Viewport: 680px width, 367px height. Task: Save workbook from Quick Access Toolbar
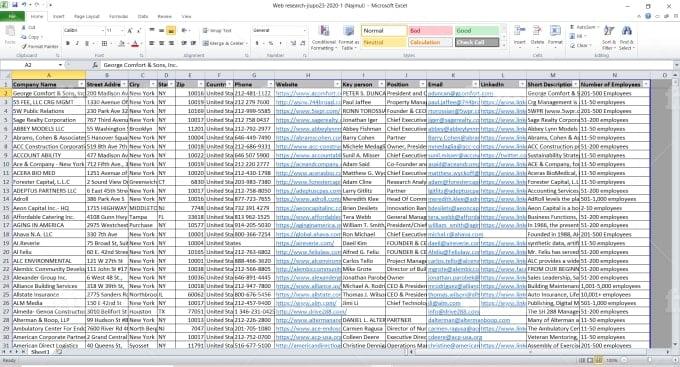[x=15, y=5]
